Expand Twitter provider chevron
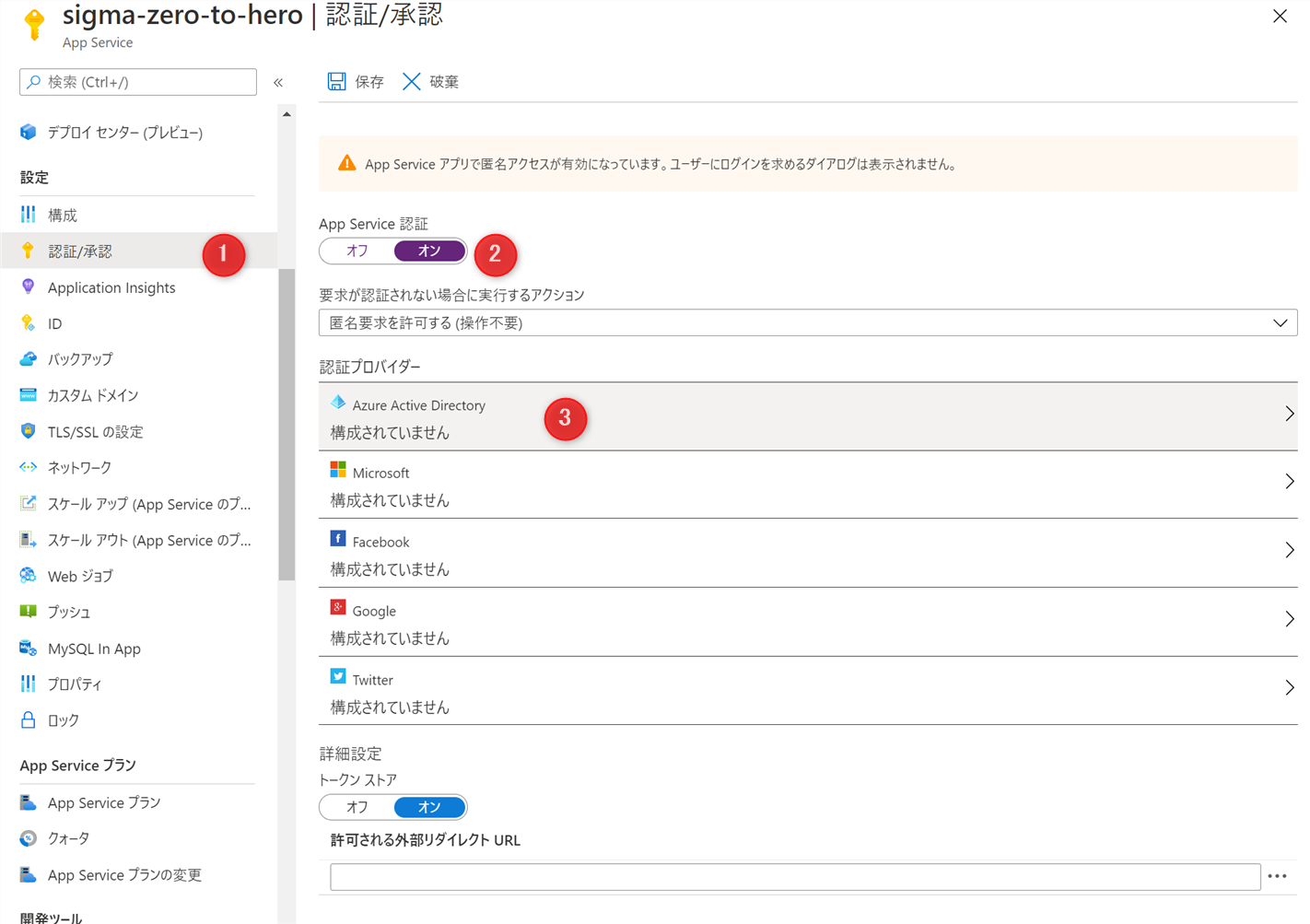 point(1290,688)
